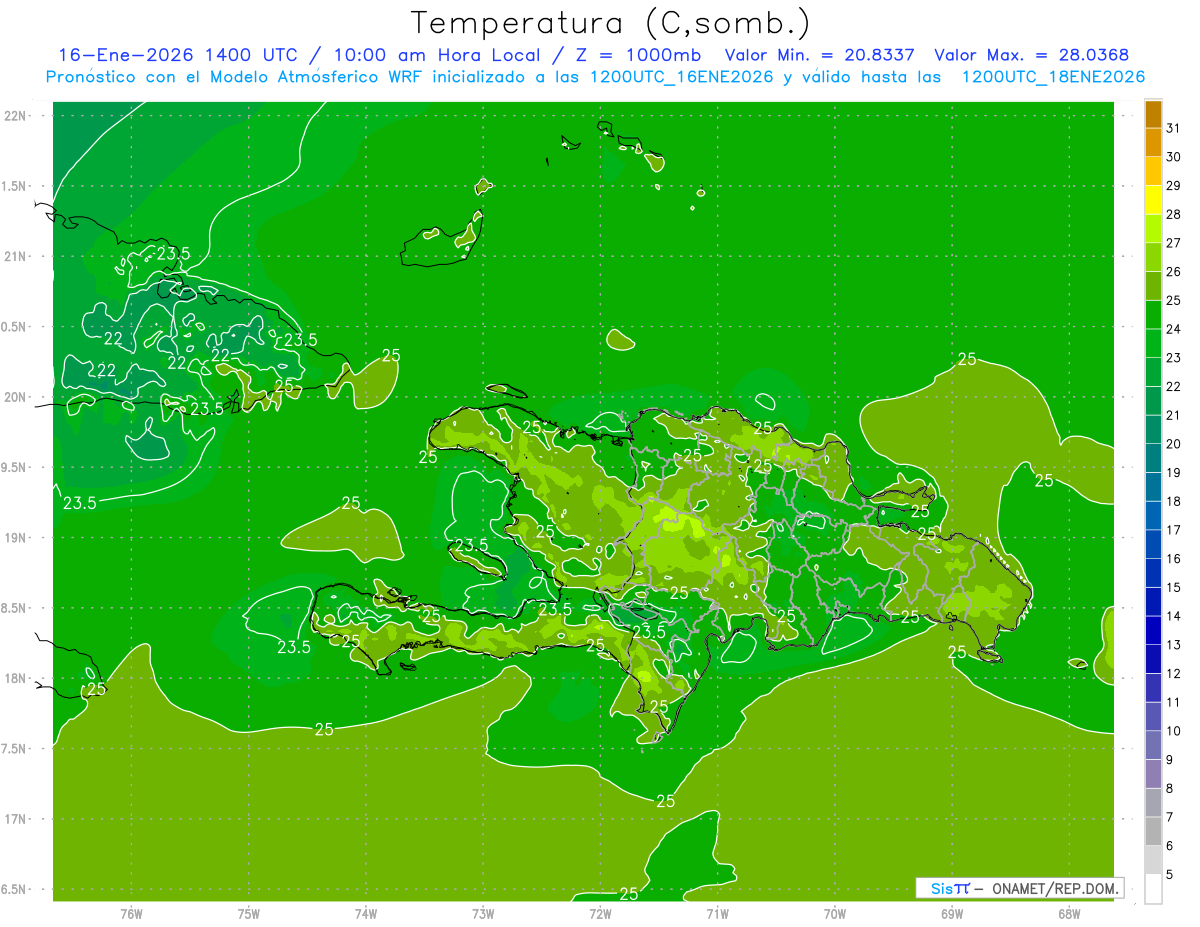The image size is (1200, 927).
Task: Click the "1200UTC_18ENE2026" valid-until time text
Action: click(x=1053, y=77)
